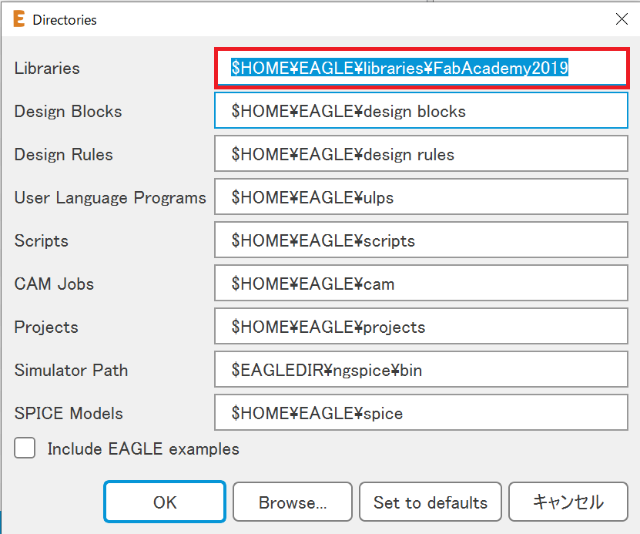Click the User Language Programs path field
The height and width of the screenshot is (534, 640).
coord(421,197)
